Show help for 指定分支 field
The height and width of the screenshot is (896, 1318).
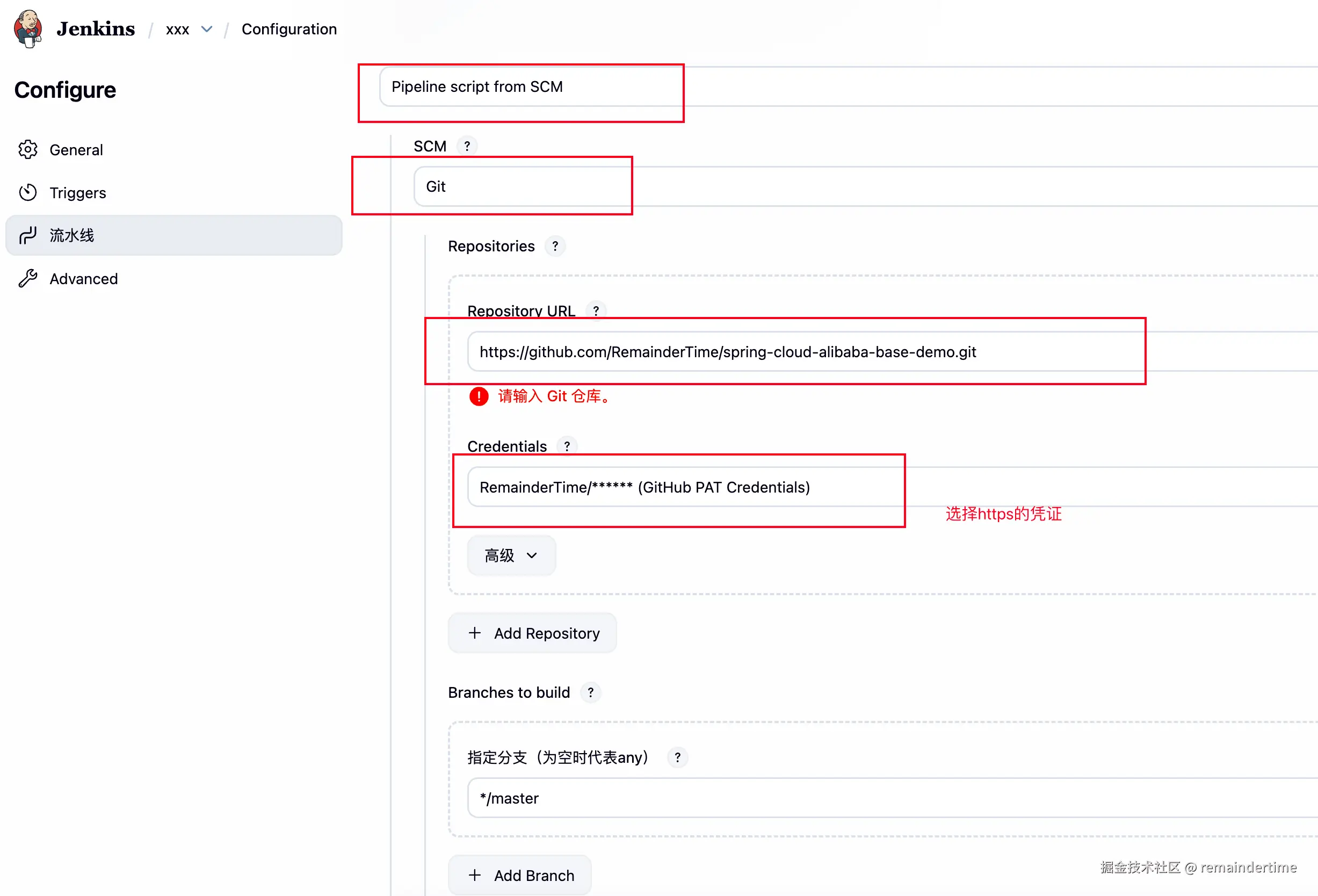pos(677,757)
